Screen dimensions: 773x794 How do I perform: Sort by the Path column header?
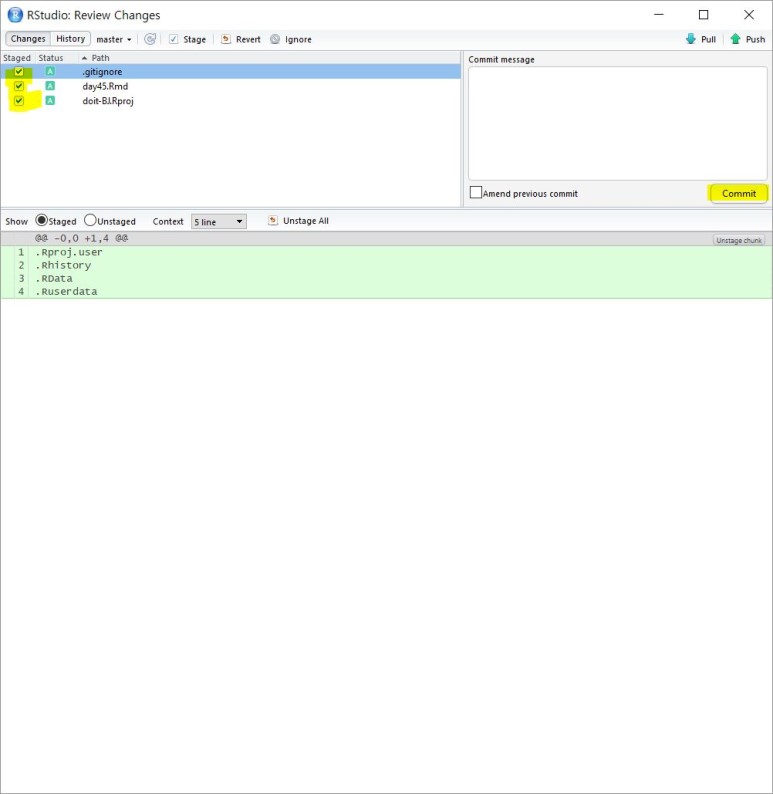click(100, 58)
